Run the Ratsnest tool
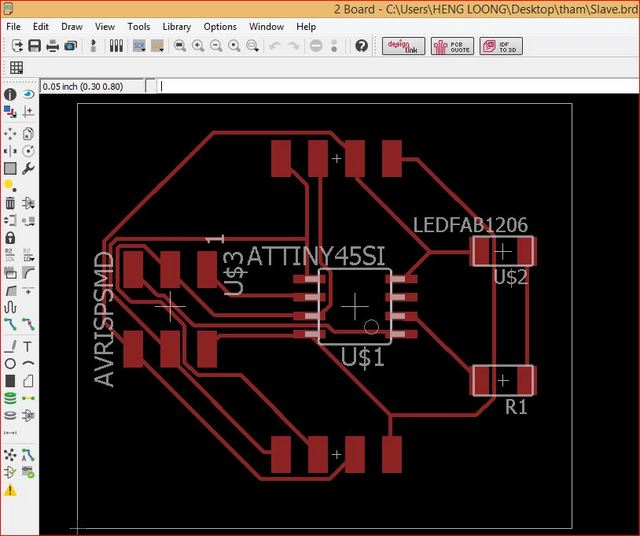Image resolution: width=640 pixels, height=536 pixels. [10, 455]
